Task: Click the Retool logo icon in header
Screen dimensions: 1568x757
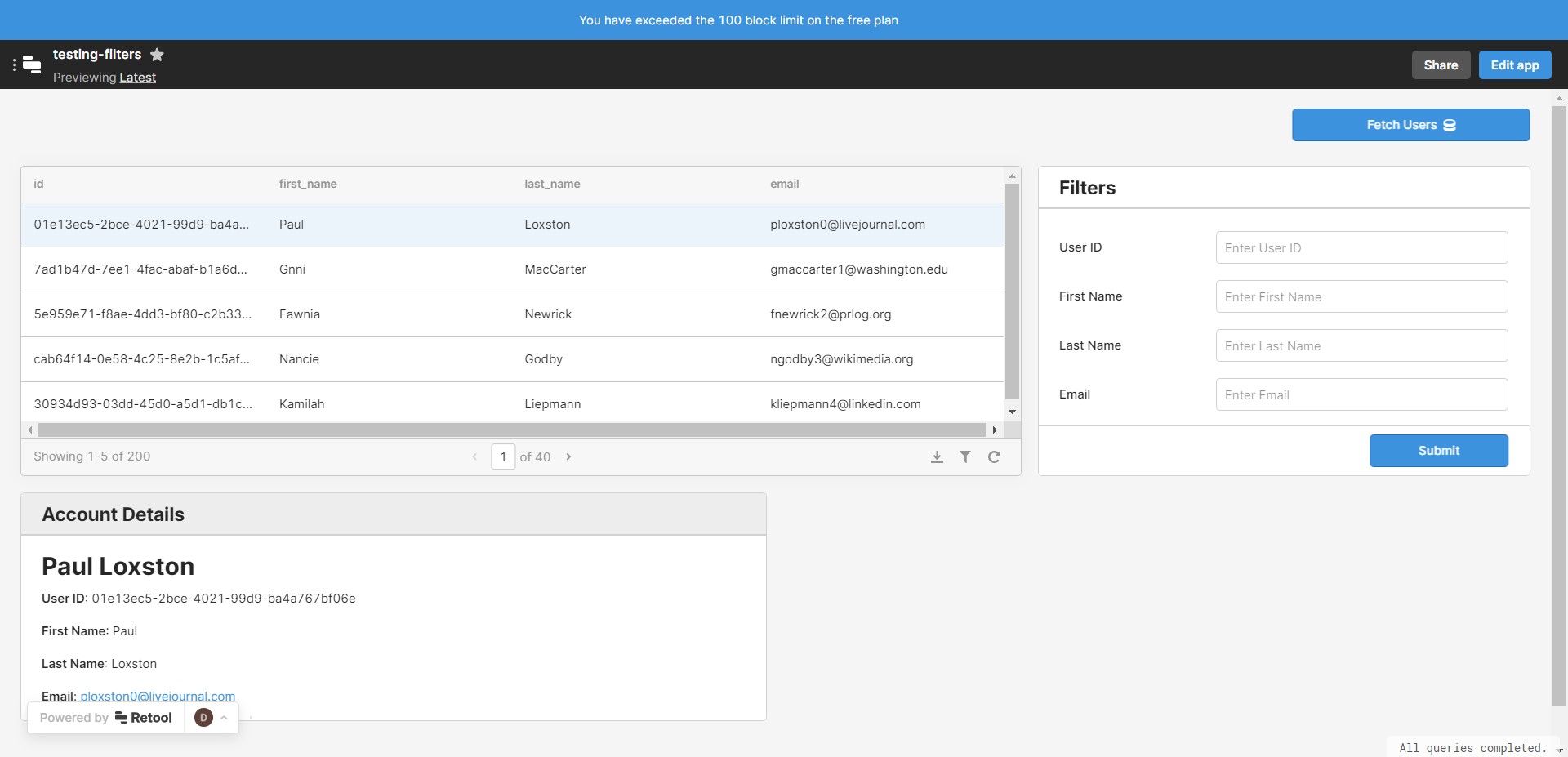Action: (x=32, y=65)
